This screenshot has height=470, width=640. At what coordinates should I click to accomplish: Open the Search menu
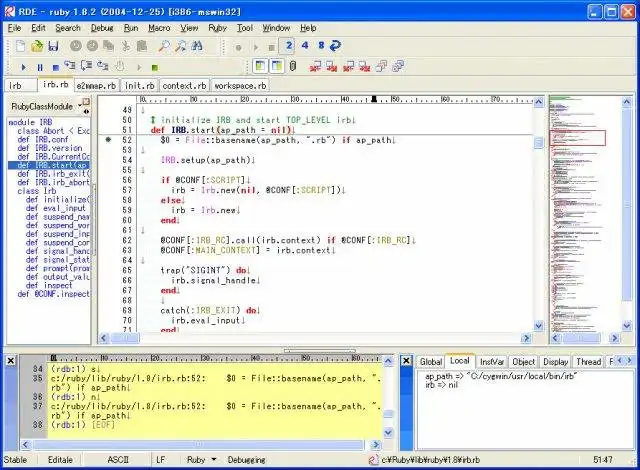(x=68, y=28)
